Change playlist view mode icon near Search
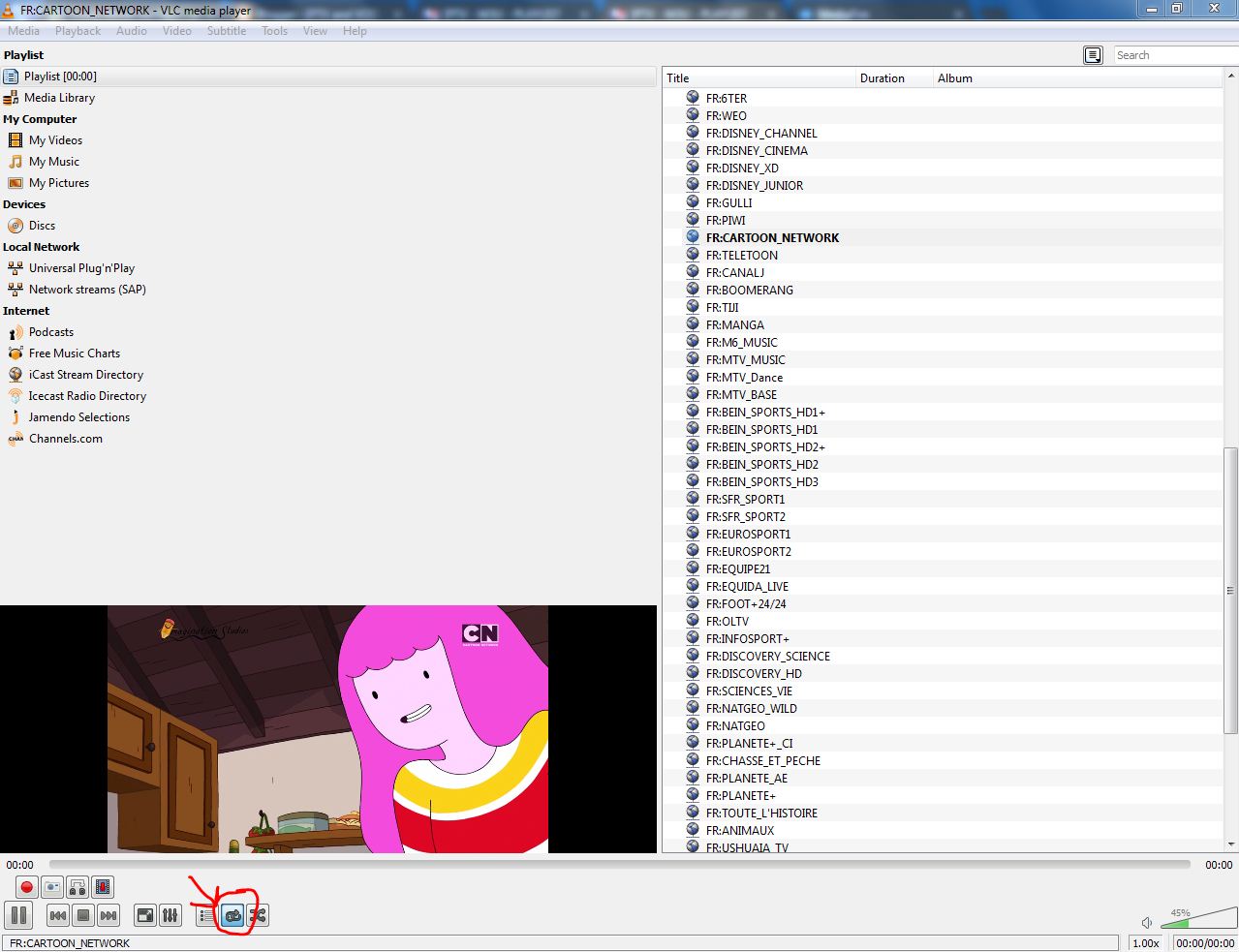The width and height of the screenshot is (1239, 952). pos(1093,55)
